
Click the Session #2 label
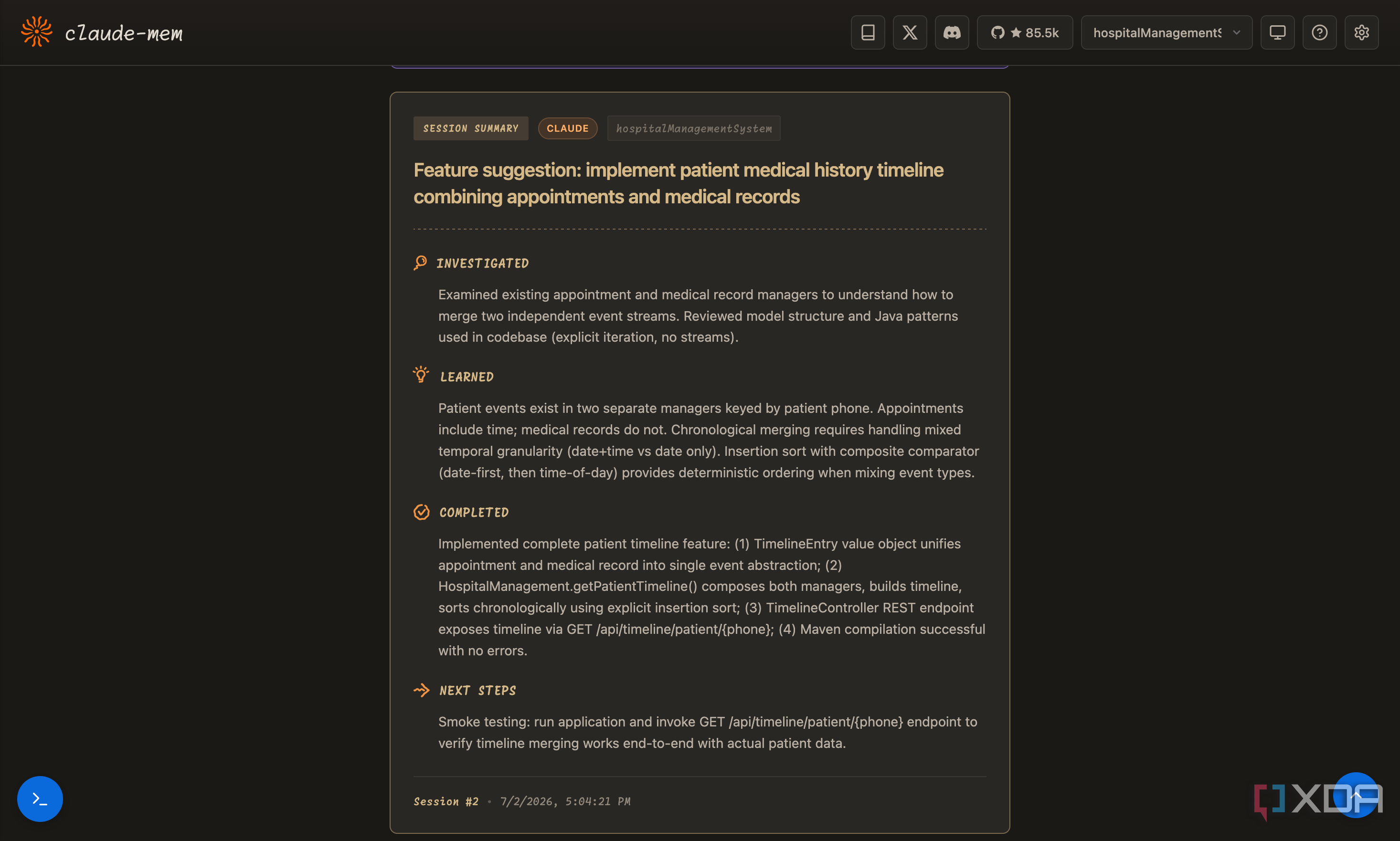click(445, 801)
